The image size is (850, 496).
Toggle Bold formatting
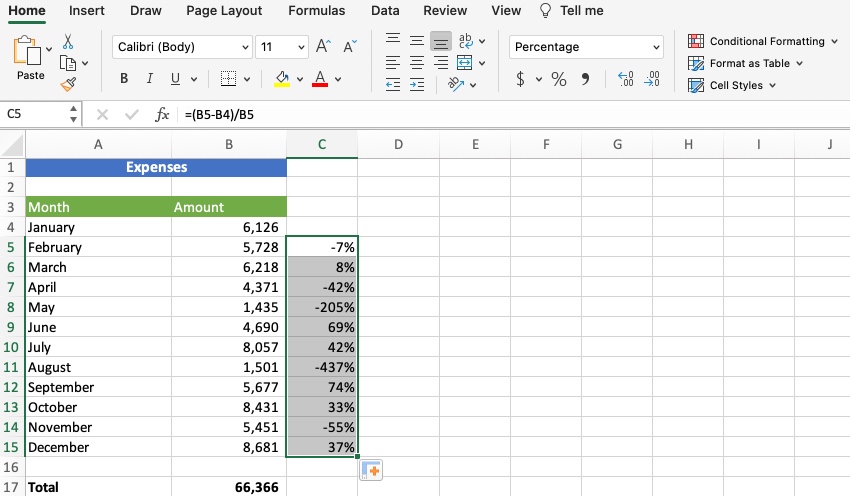[x=124, y=79]
